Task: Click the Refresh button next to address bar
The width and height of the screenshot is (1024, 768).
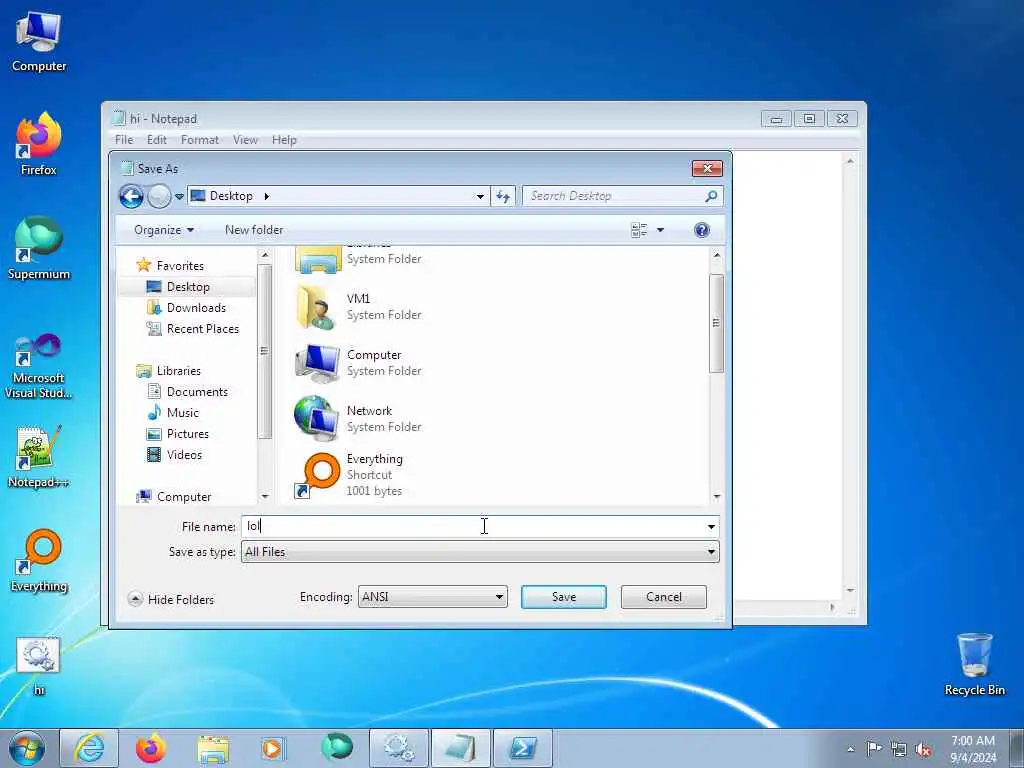Action: point(503,196)
